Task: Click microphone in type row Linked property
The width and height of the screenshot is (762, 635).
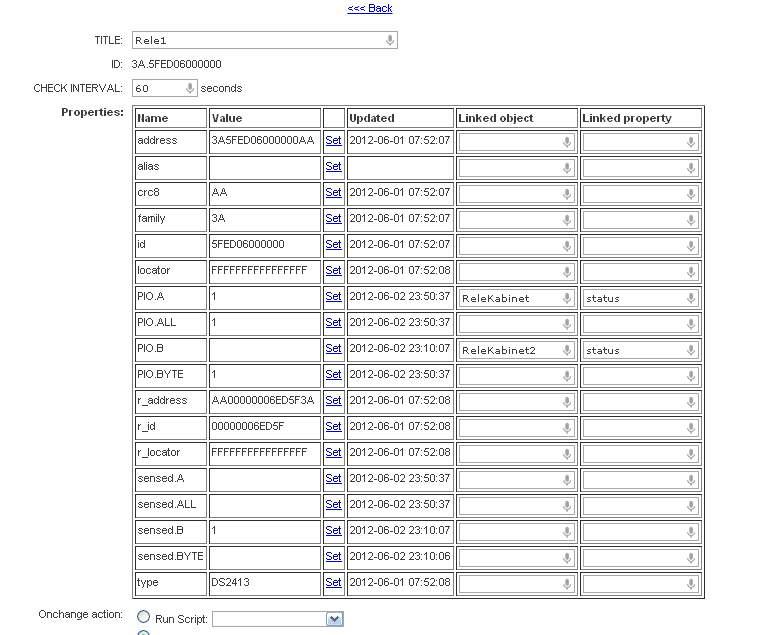Action: 691,584
